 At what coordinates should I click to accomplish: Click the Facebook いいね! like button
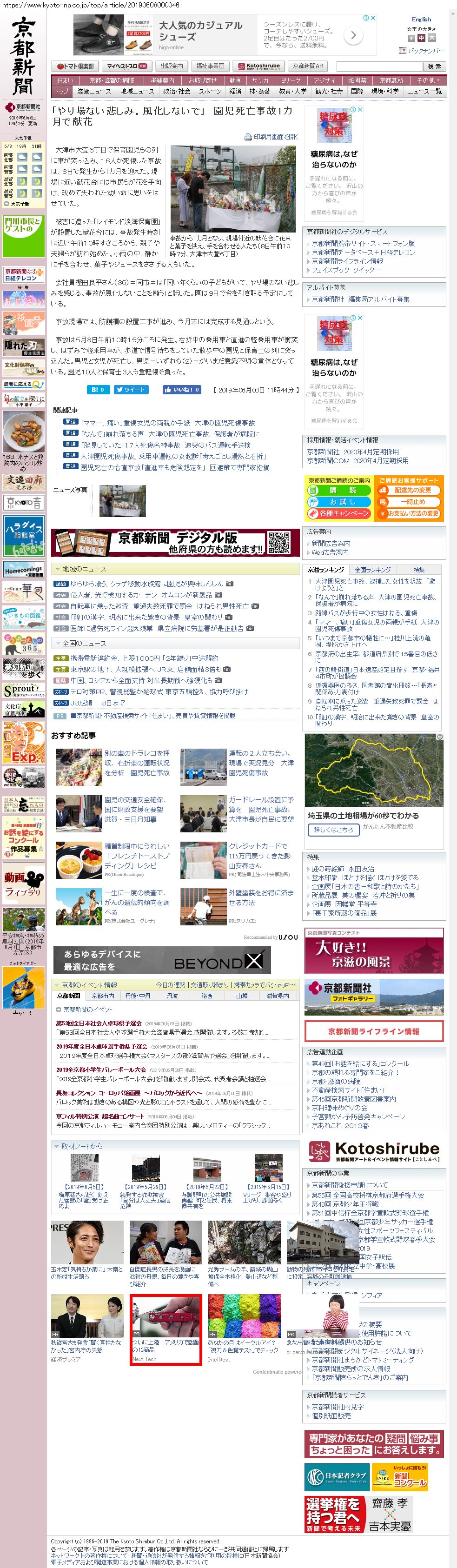point(181,390)
